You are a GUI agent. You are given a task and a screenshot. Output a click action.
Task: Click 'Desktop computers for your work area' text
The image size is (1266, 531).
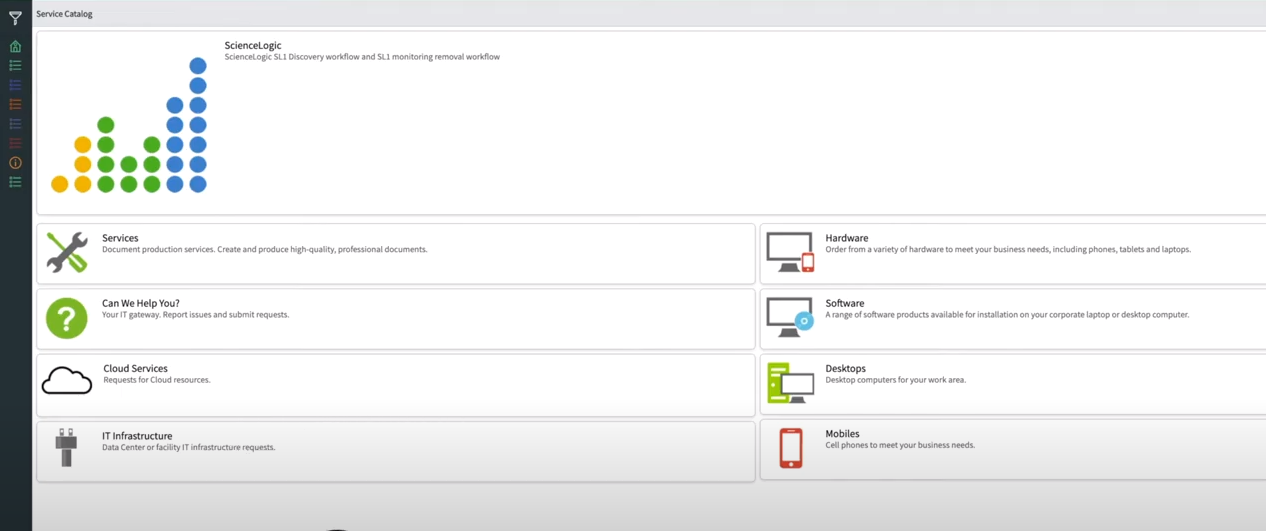click(x=895, y=380)
